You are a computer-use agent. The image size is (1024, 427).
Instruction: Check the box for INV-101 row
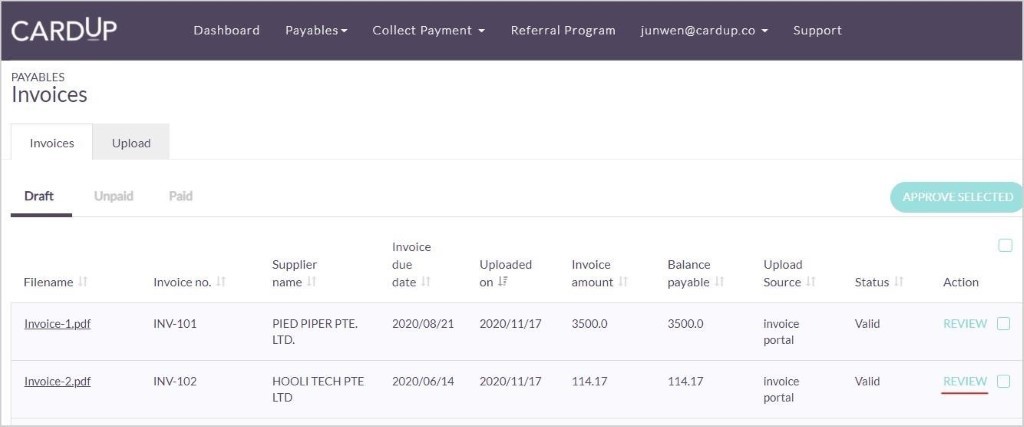[1003, 324]
